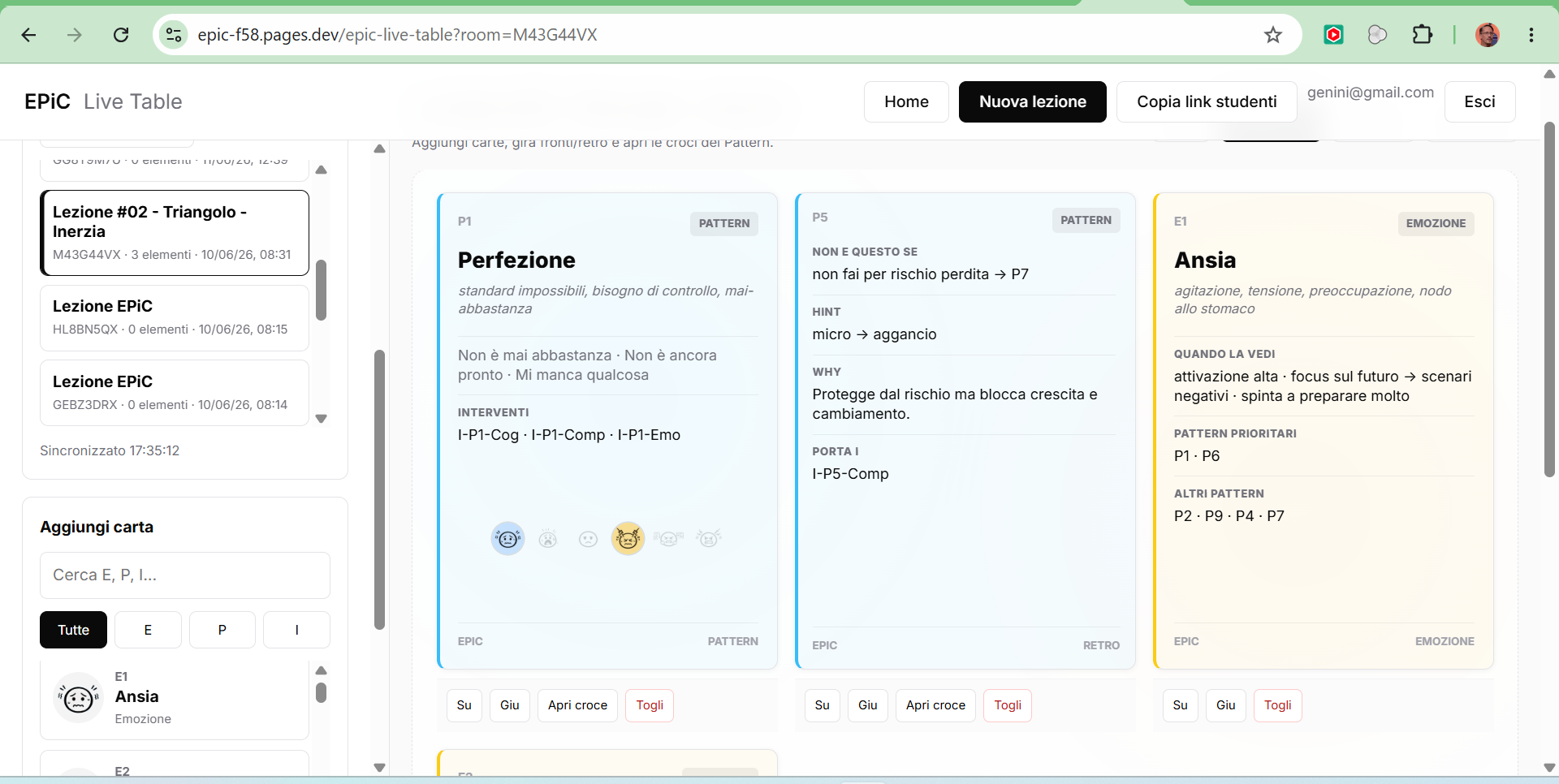Filter cards by the E category
Image resolution: width=1559 pixels, height=784 pixels.
(148, 630)
